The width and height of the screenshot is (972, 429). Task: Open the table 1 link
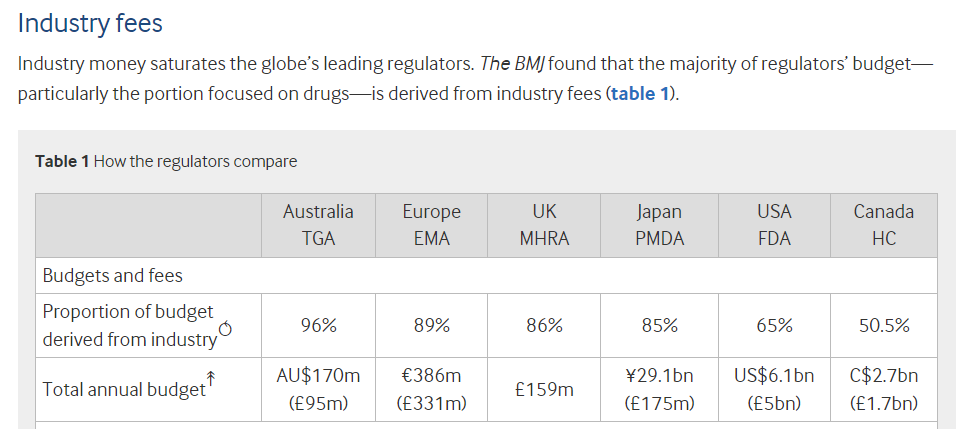[x=640, y=94]
